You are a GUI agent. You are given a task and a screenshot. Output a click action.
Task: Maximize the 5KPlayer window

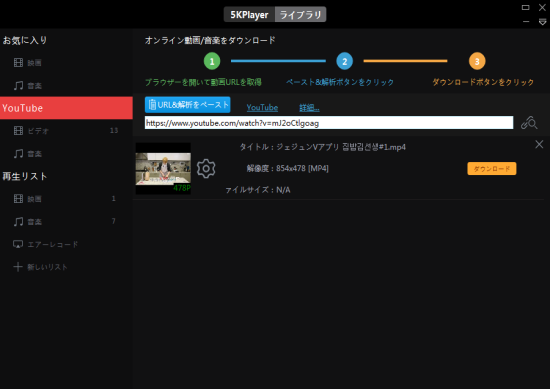click(525, 7)
